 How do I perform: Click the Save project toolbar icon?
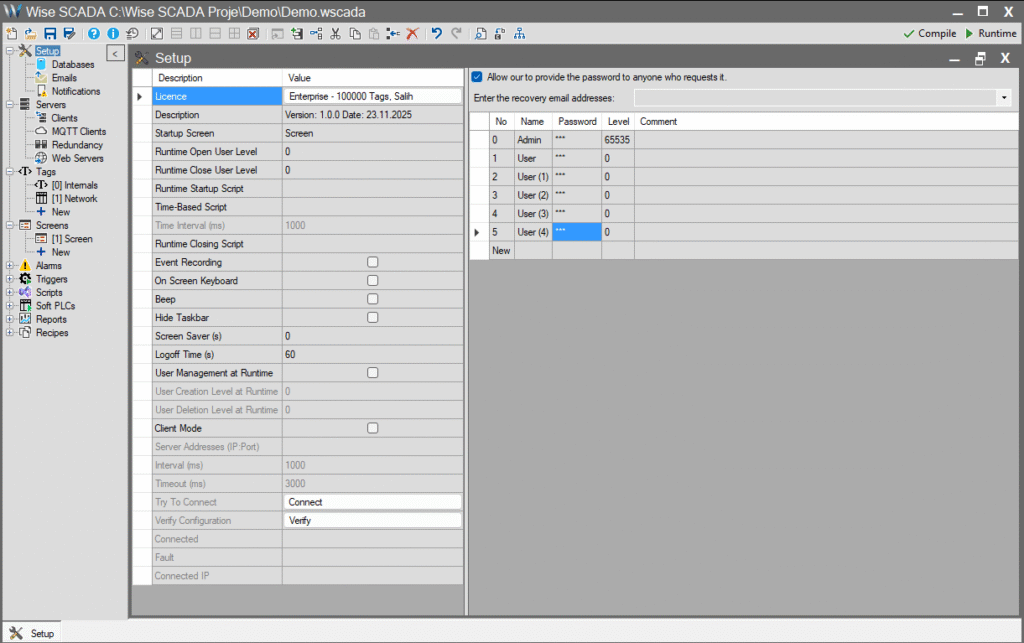48,33
